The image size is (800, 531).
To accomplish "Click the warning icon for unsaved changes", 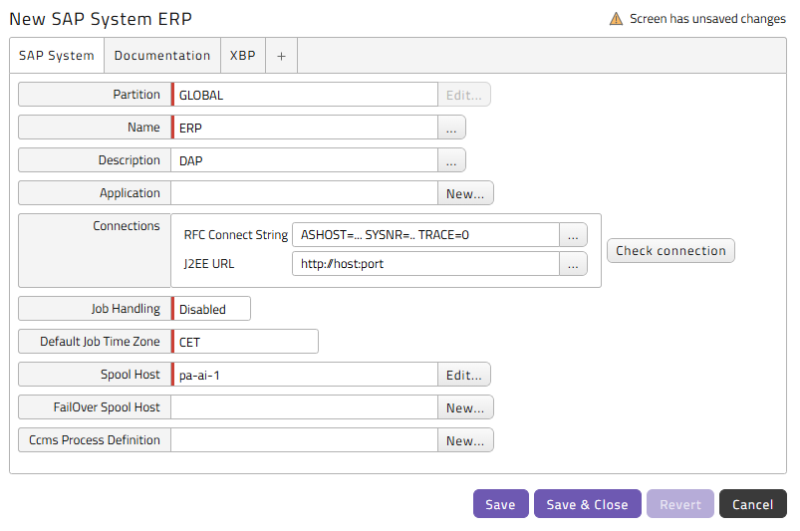I will tap(616, 19).
